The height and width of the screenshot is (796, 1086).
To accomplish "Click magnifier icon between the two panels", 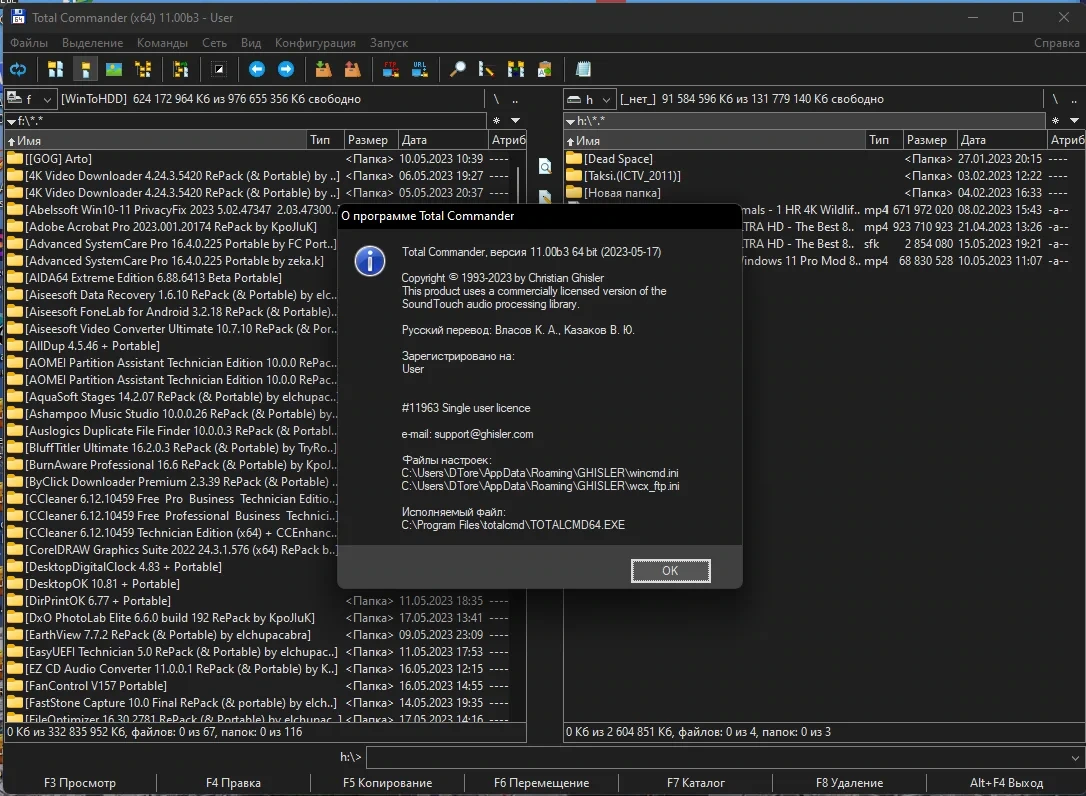I will (x=545, y=167).
